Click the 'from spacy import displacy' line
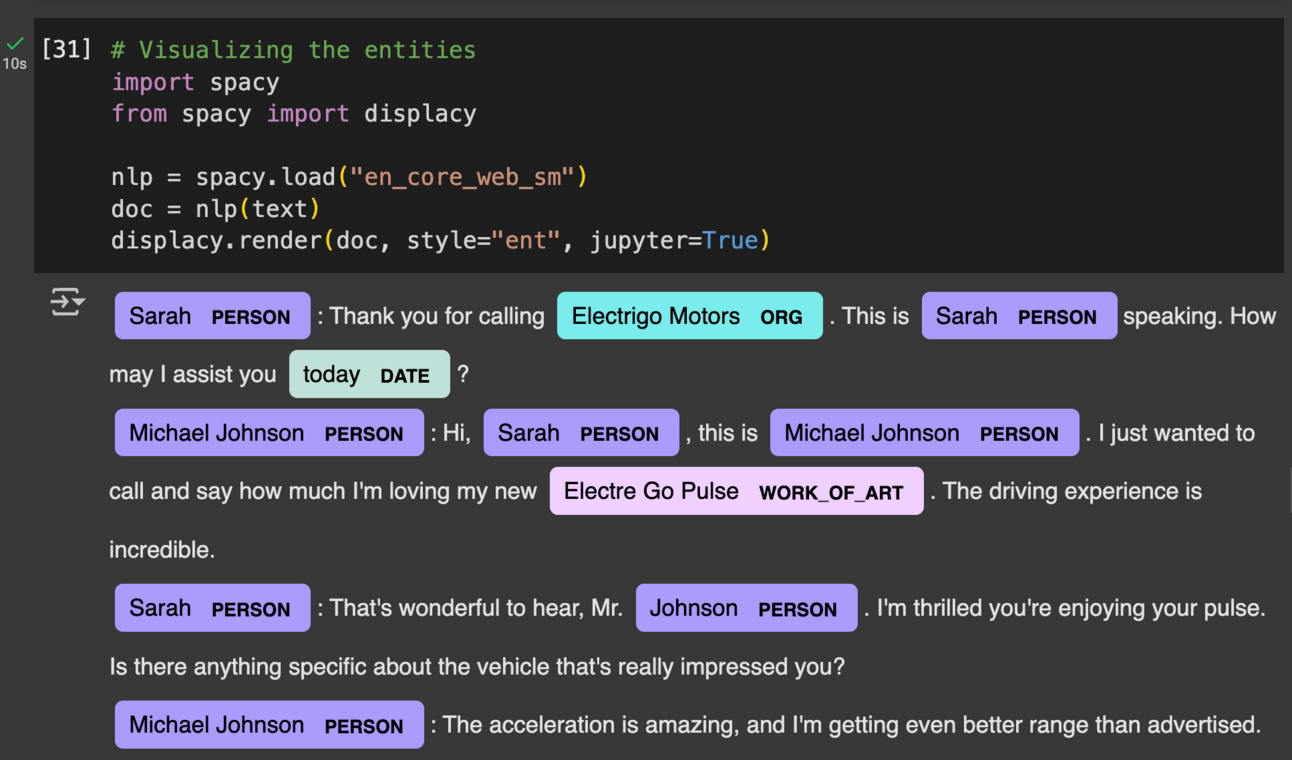This screenshot has height=760, width=1292. [x=293, y=114]
